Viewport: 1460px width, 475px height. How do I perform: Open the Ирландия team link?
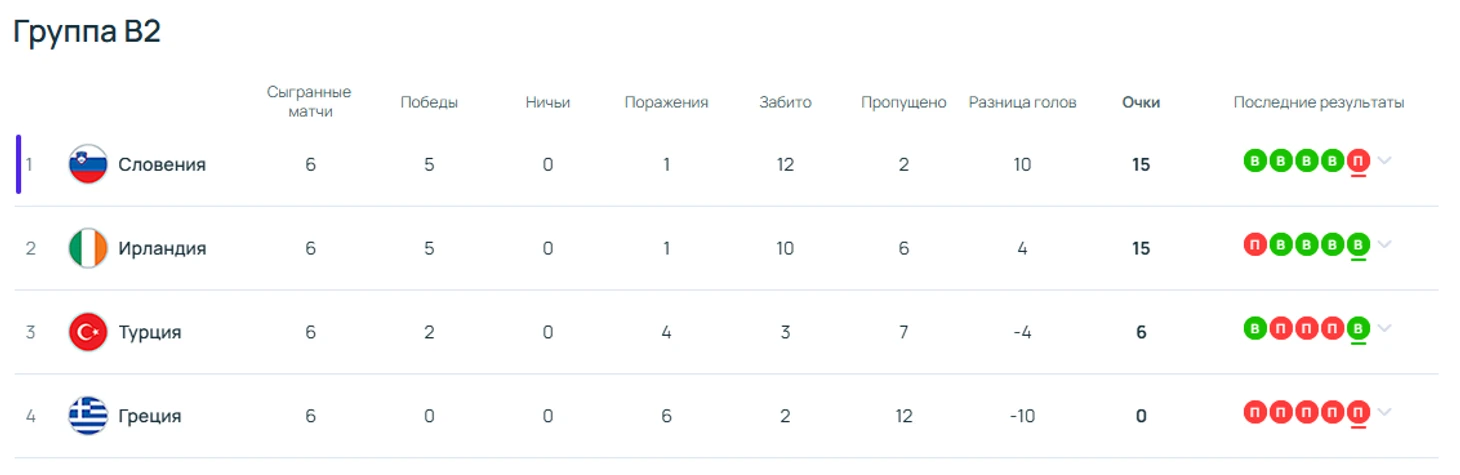click(x=162, y=249)
